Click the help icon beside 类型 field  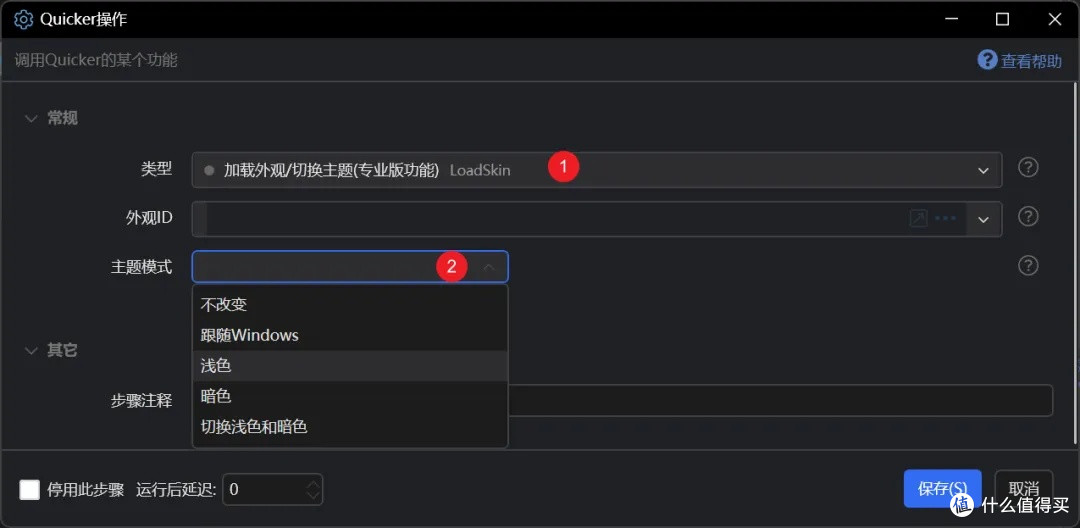[x=1028, y=167]
